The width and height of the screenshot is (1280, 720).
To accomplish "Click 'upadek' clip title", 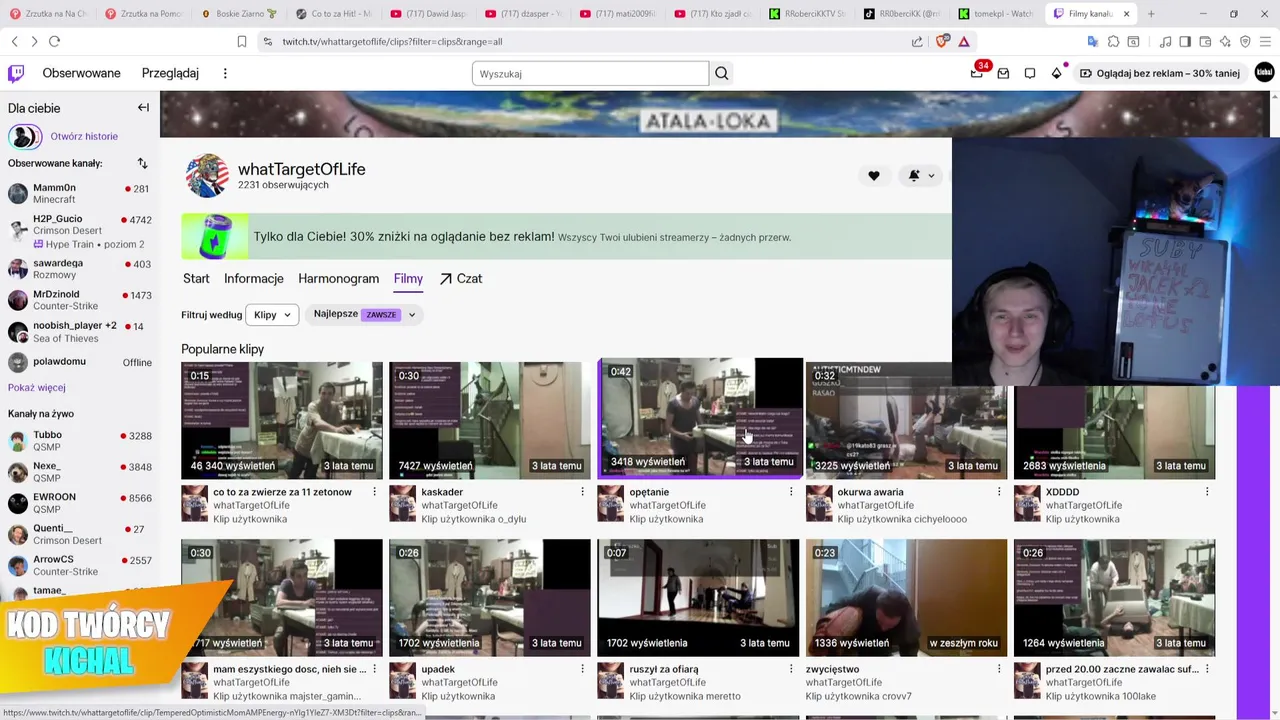I will tap(438, 669).
